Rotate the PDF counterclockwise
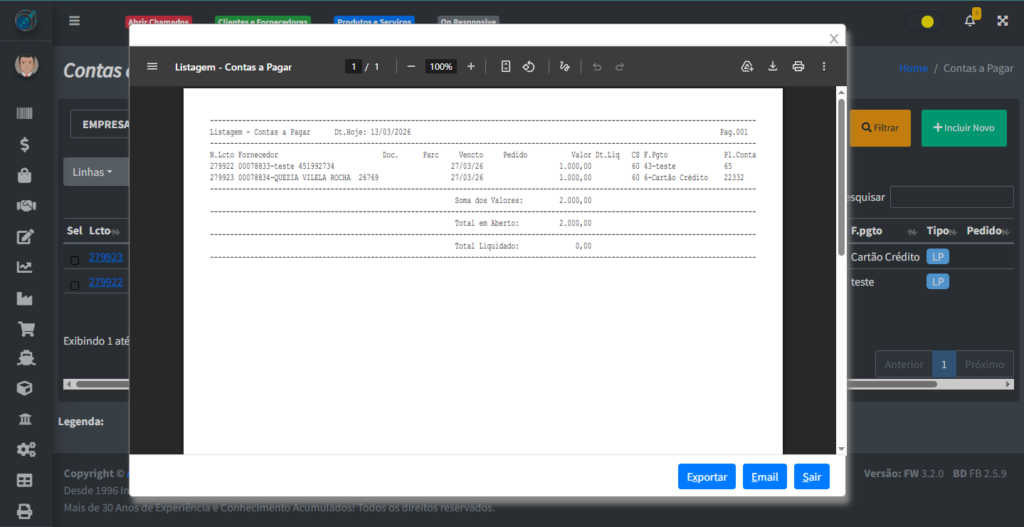The width and height of the screenshot is (1024, 527). tap(529, 66)
